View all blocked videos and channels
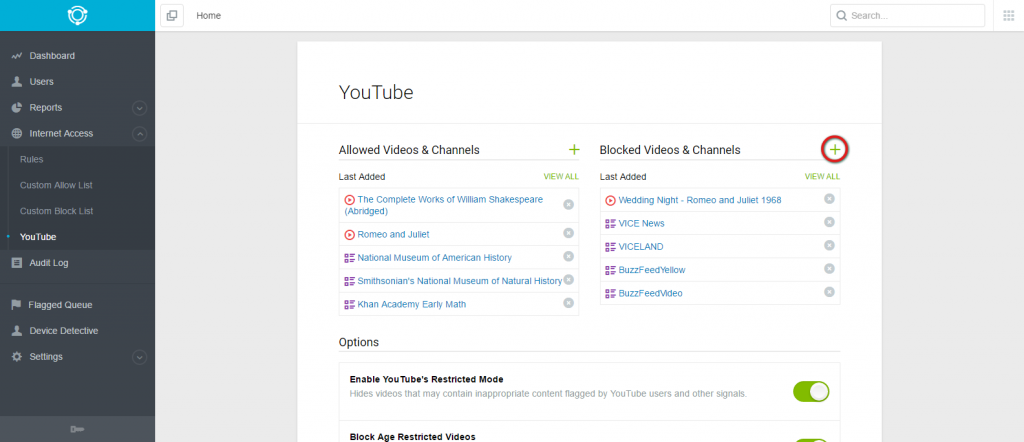Viewport: 1024px width, 442px height. (x=822, y=176)
